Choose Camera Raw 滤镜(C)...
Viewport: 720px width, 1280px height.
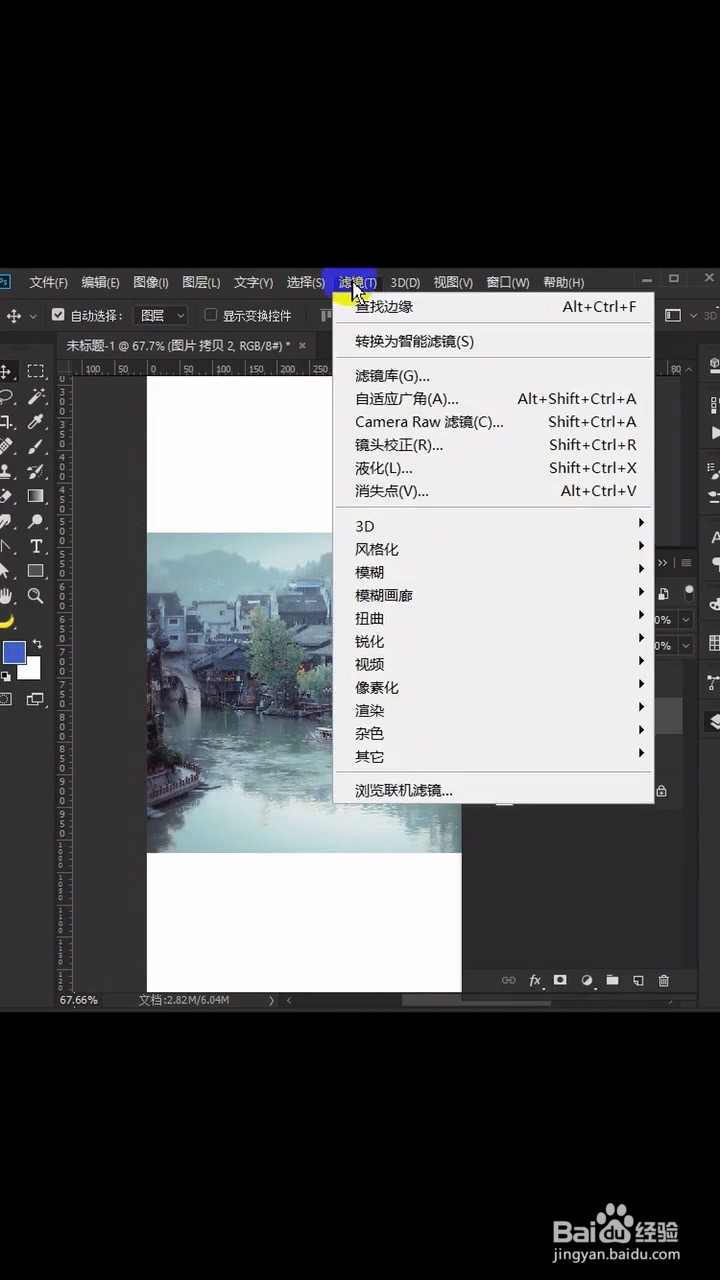point(493,422)
